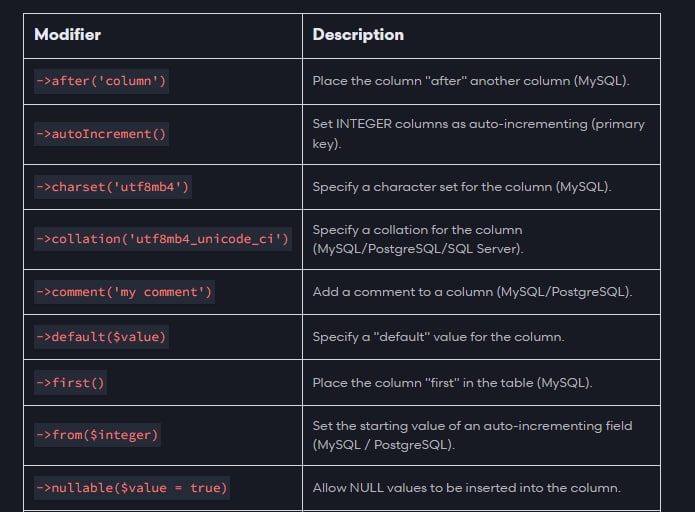Click the Description column header
This screenshot has width=695, height=512.
tap(358, 35)
